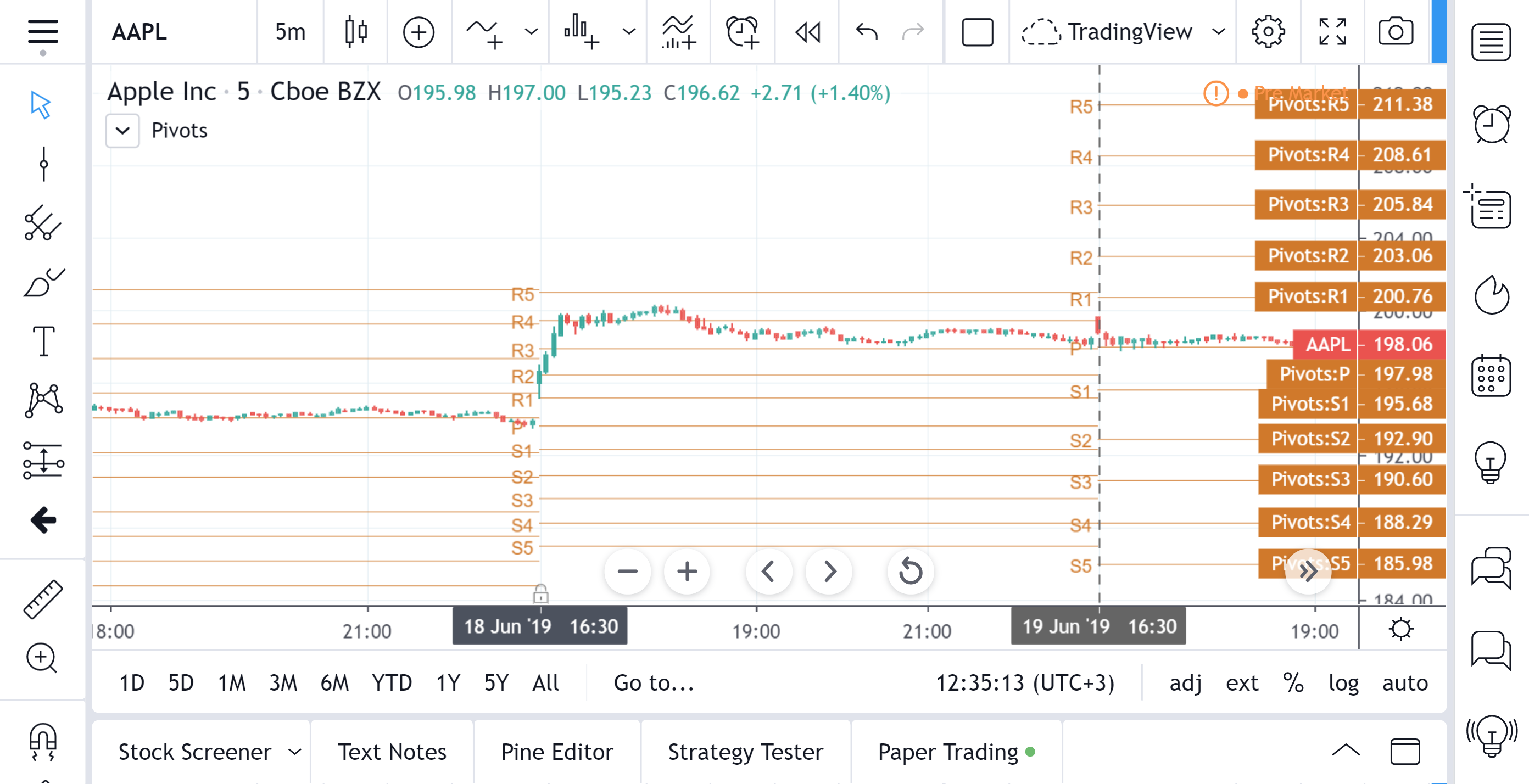Image resolution: width=1529 pixels, height=784 pixels.
Task: Select the ruler measure tool
Action: (x=43, y=600)
